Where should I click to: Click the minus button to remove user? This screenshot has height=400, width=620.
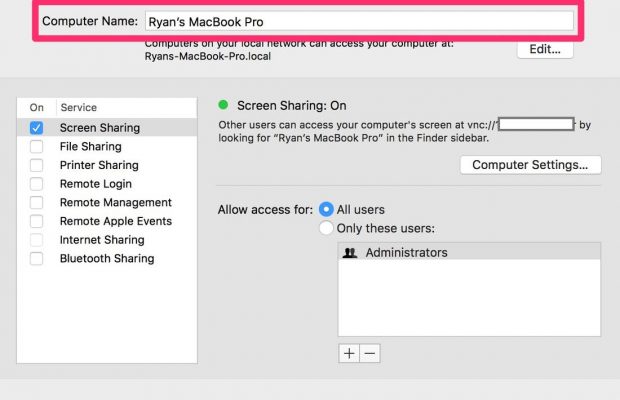[x=370, y=353]
